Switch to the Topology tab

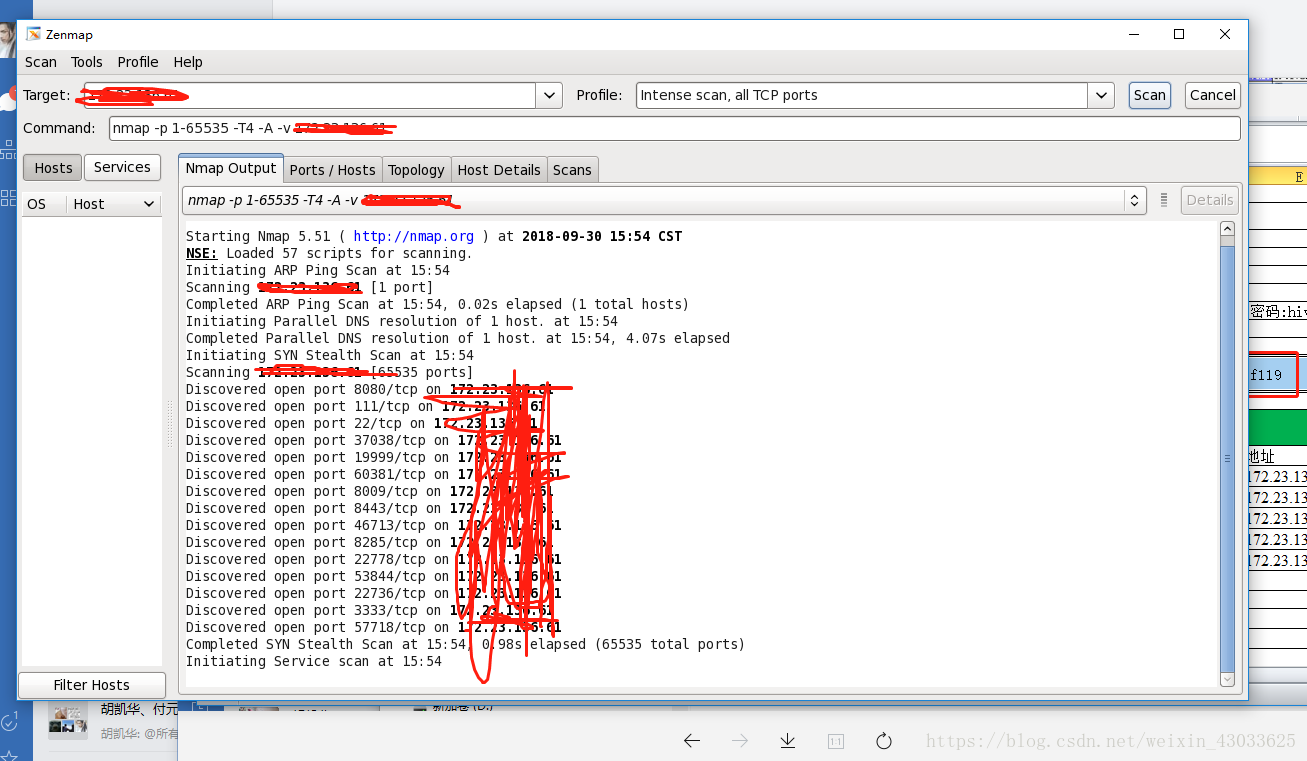[416, 169]
